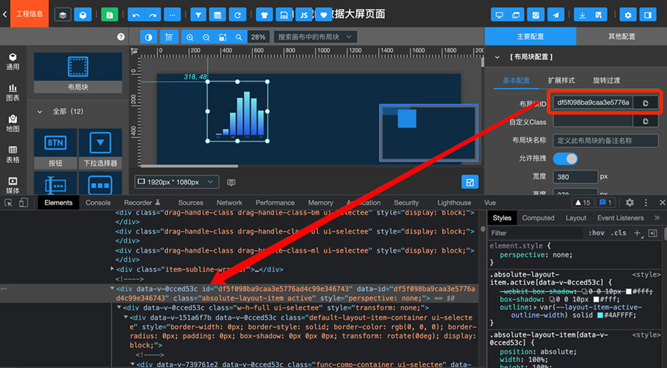Image resolution: width=667 pixels, height=368 pixels.
Task: Click the fit-to-screen zoom icon
Action: 222,37
